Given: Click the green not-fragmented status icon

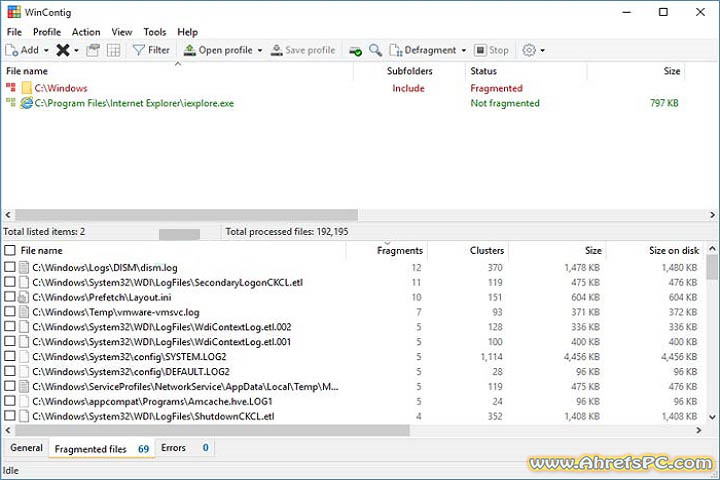Looking at the screenshot, I should click(11, 102).
